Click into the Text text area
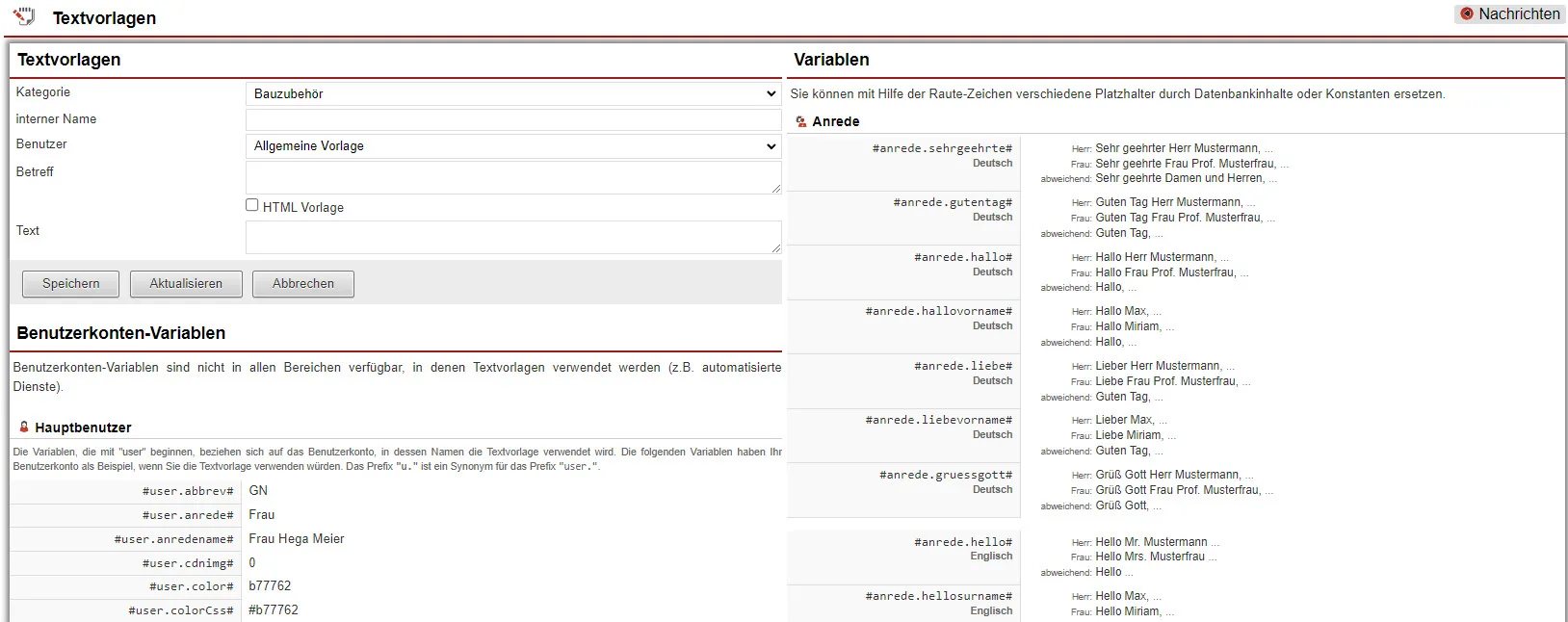Screen dimensions: 1568x622 point(513,237)
